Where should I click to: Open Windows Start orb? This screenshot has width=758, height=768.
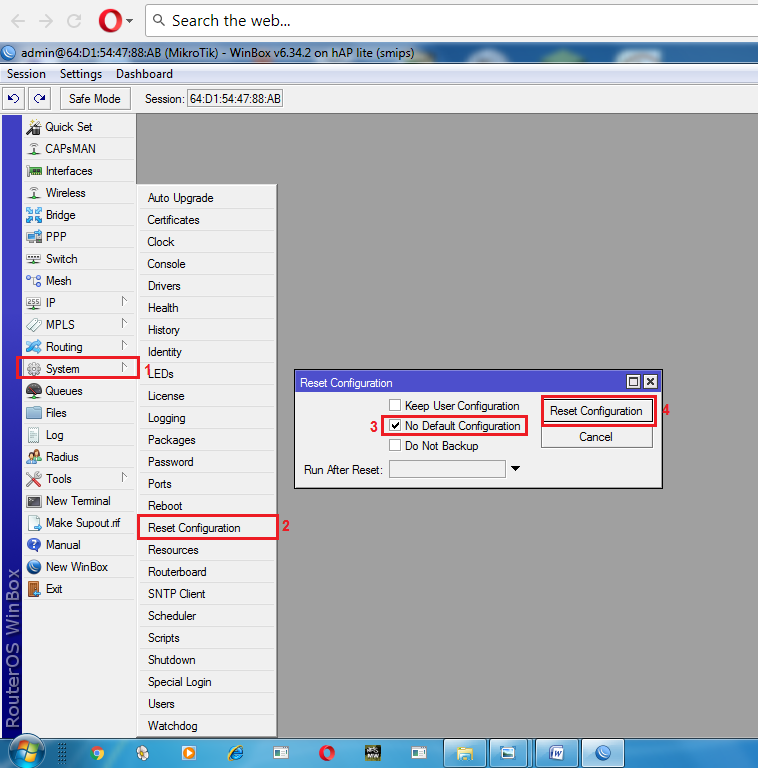pyautogui.click(x=26, y=753)
